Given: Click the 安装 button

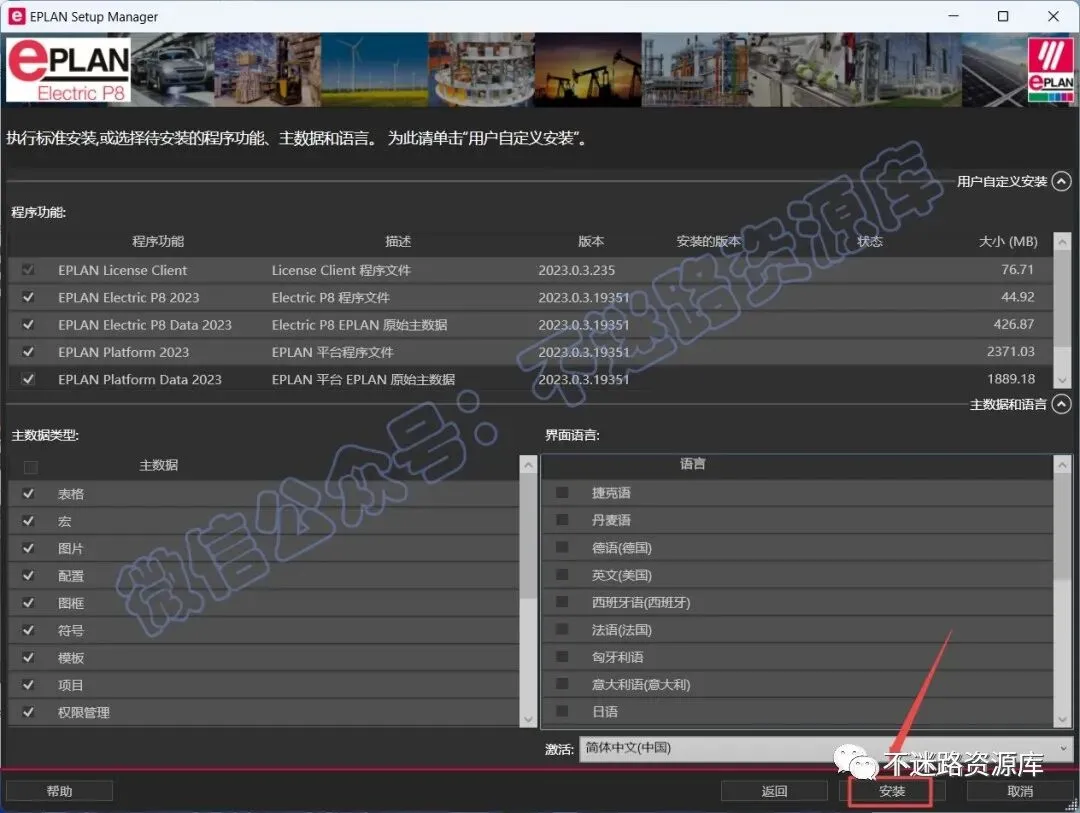Looking at the screenshot, I should click(x=891, y=791).
